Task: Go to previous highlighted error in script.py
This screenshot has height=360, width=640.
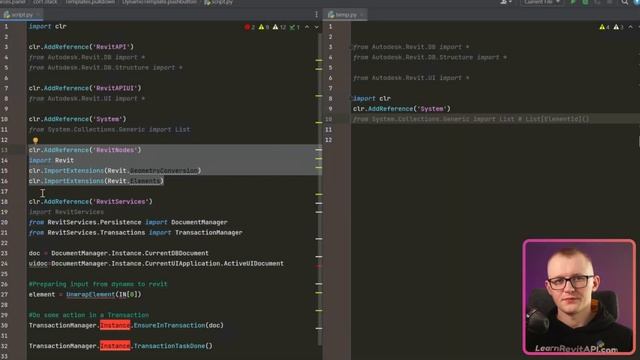Action: (307, 27)
